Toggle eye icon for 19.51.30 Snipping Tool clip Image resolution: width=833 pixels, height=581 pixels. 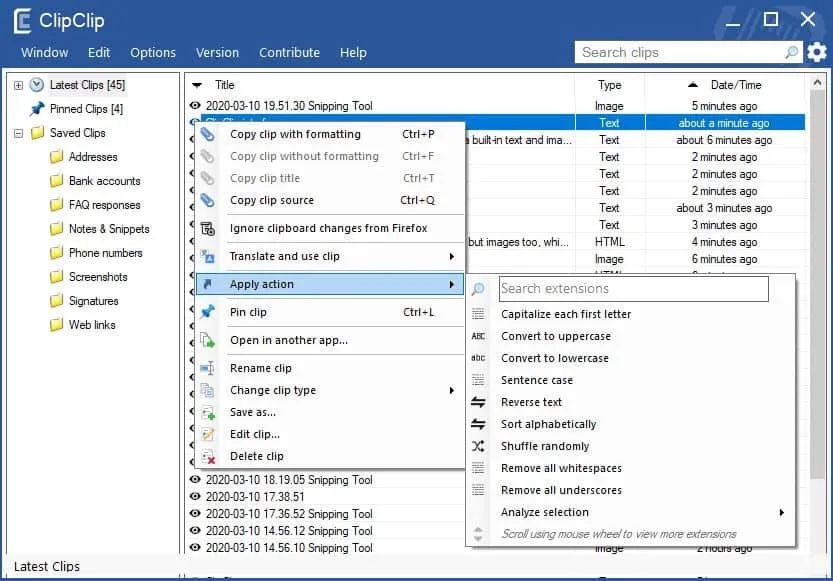195,106
